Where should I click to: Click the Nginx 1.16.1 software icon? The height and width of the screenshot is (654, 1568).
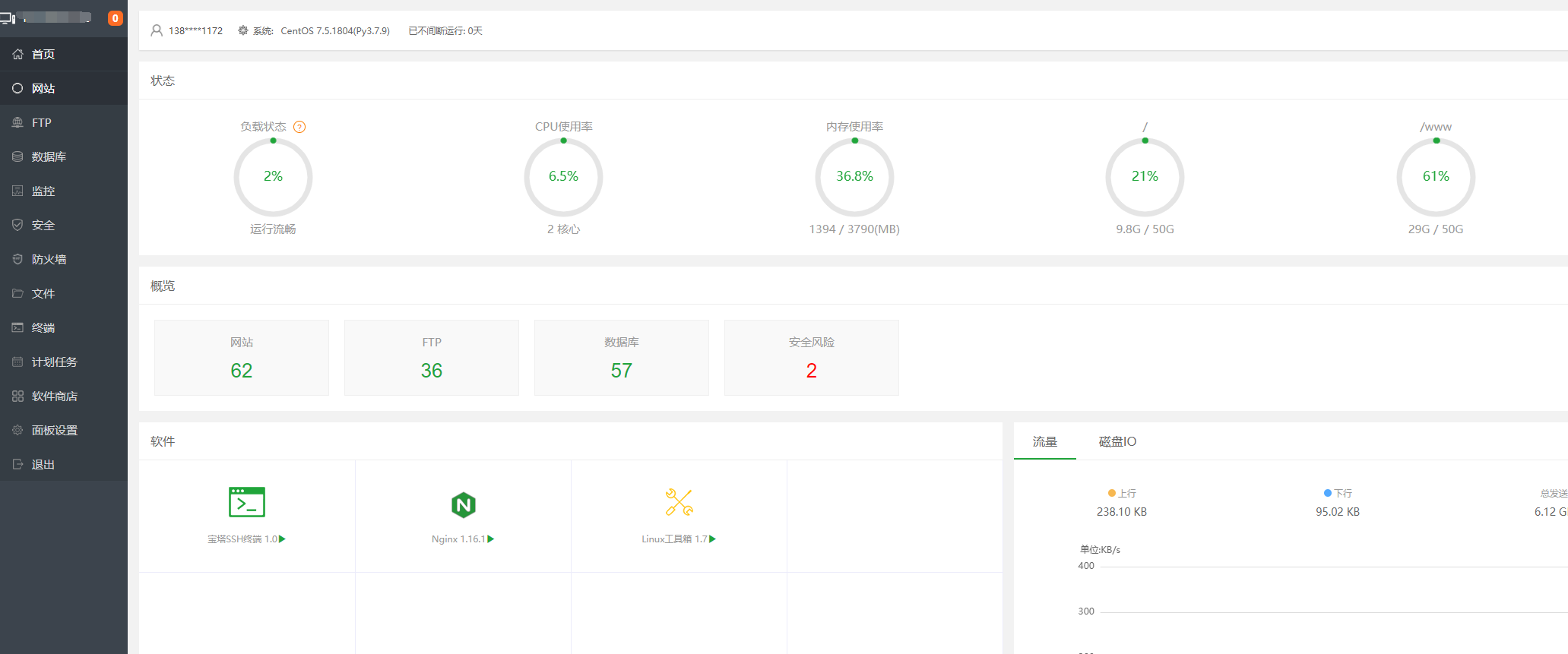(x=463, y=504)
